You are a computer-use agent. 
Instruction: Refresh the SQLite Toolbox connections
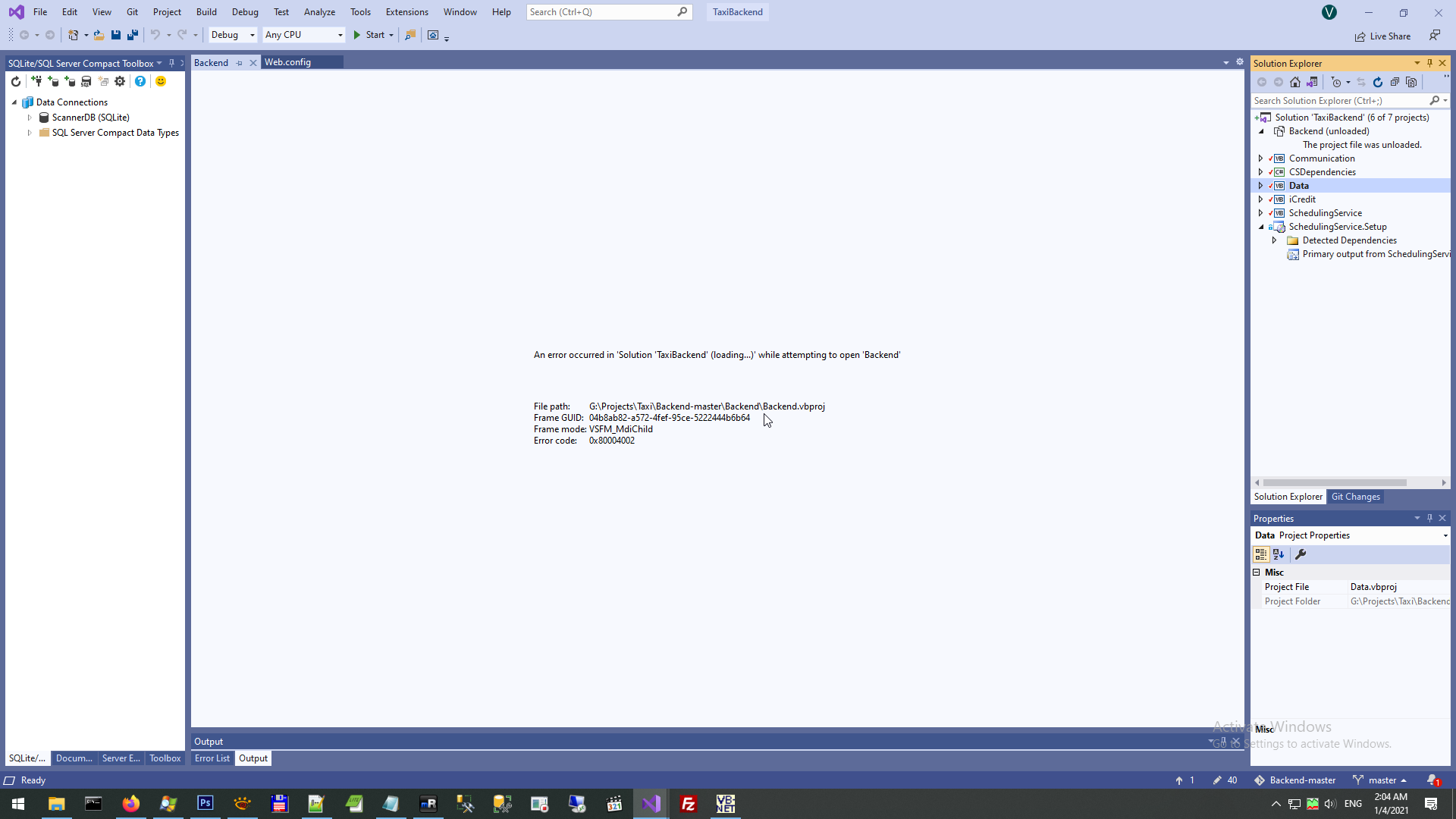point(16,81)
